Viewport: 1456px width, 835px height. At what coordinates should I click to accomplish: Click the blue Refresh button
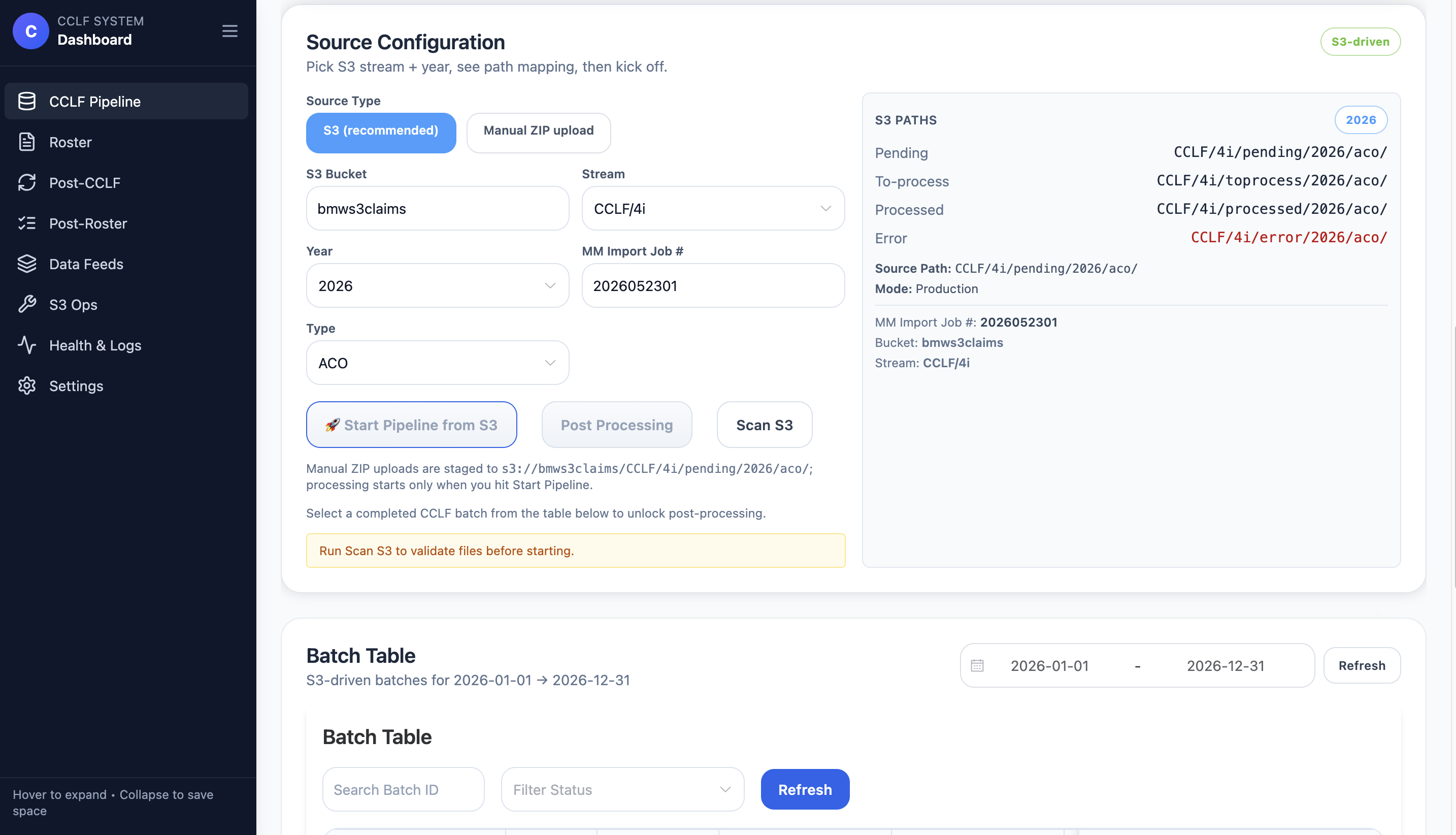click(805, 789)
